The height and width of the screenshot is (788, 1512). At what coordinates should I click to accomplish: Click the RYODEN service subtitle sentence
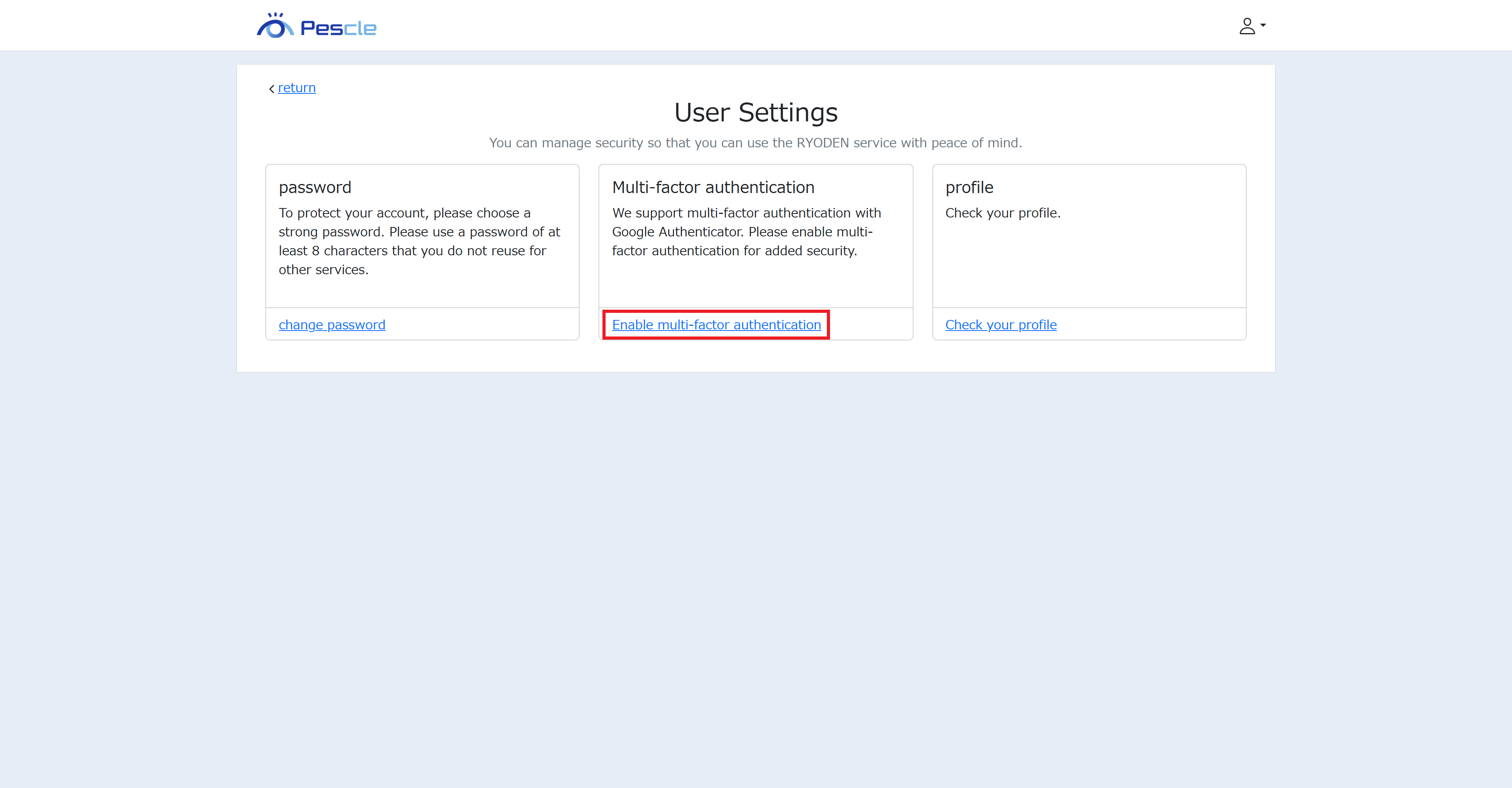[756, 143]
